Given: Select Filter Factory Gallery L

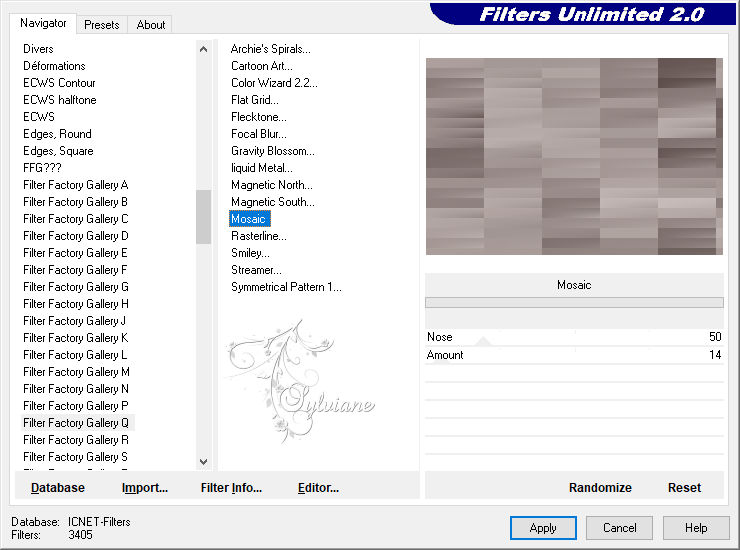Looking at the screenshot, I should click(75, 355).
